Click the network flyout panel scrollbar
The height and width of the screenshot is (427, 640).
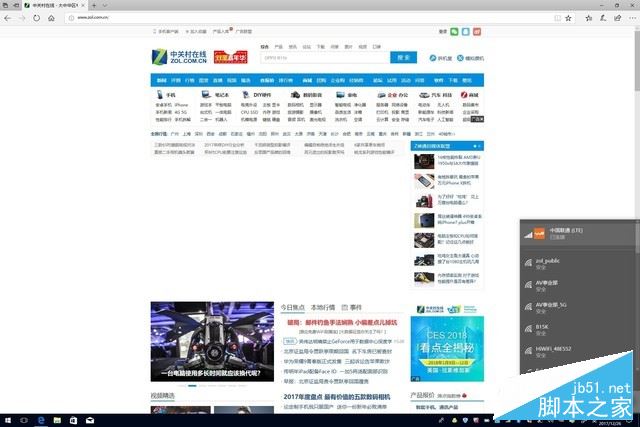638,237
